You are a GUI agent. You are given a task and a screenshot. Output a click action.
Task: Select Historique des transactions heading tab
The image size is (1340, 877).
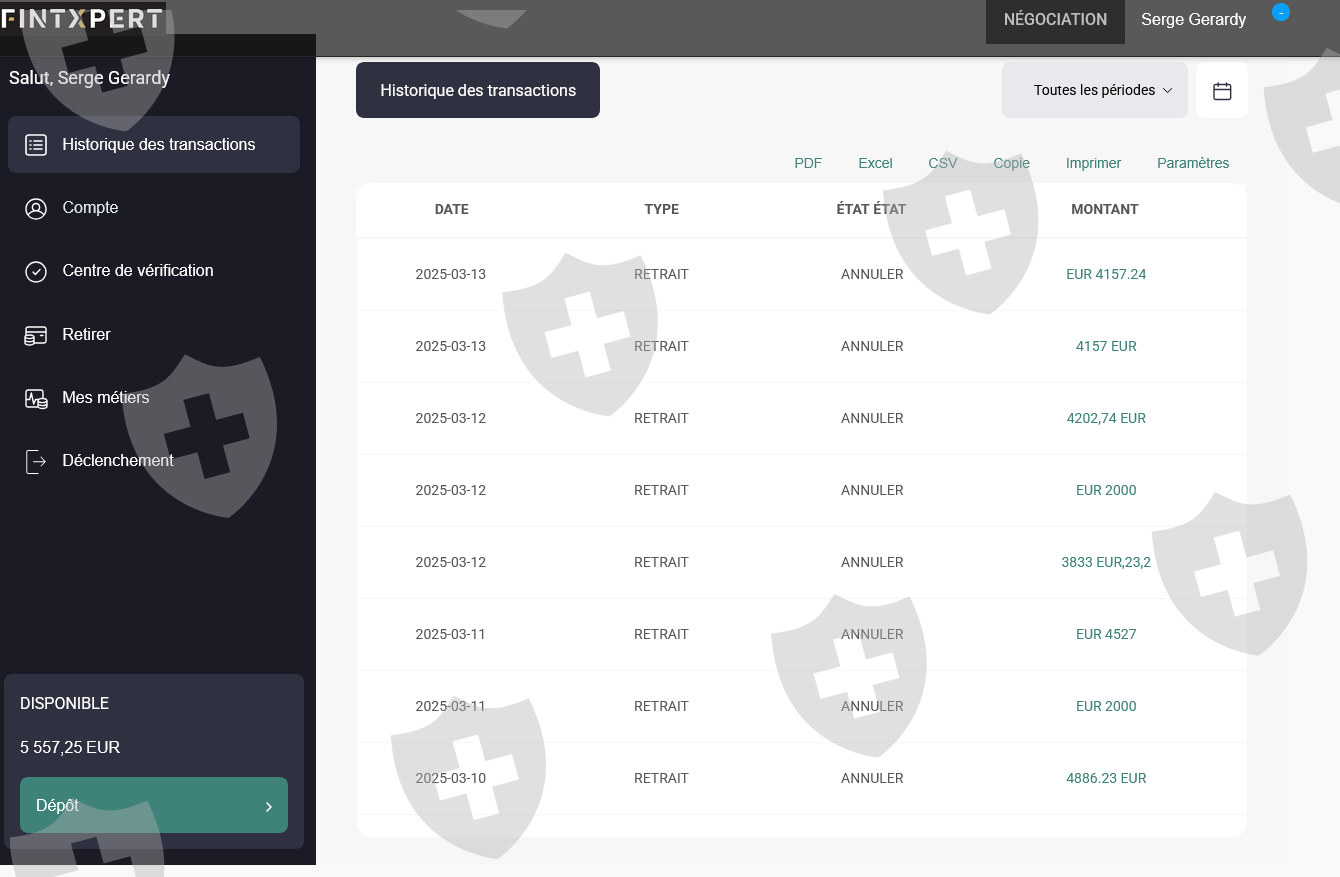tap(478, 90)
